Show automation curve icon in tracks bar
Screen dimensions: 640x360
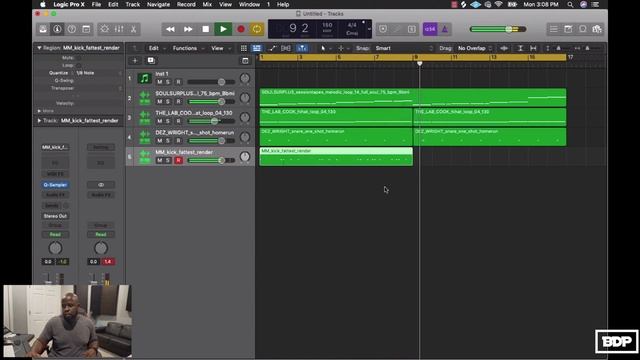point(272,48)
